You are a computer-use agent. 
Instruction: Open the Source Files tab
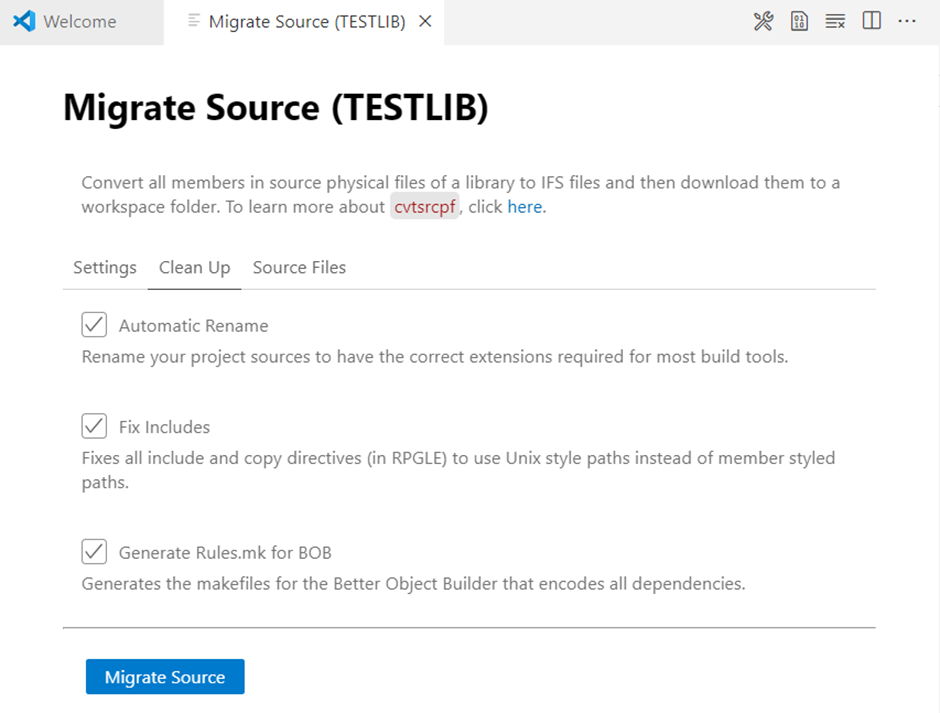[x=299, y=268]
